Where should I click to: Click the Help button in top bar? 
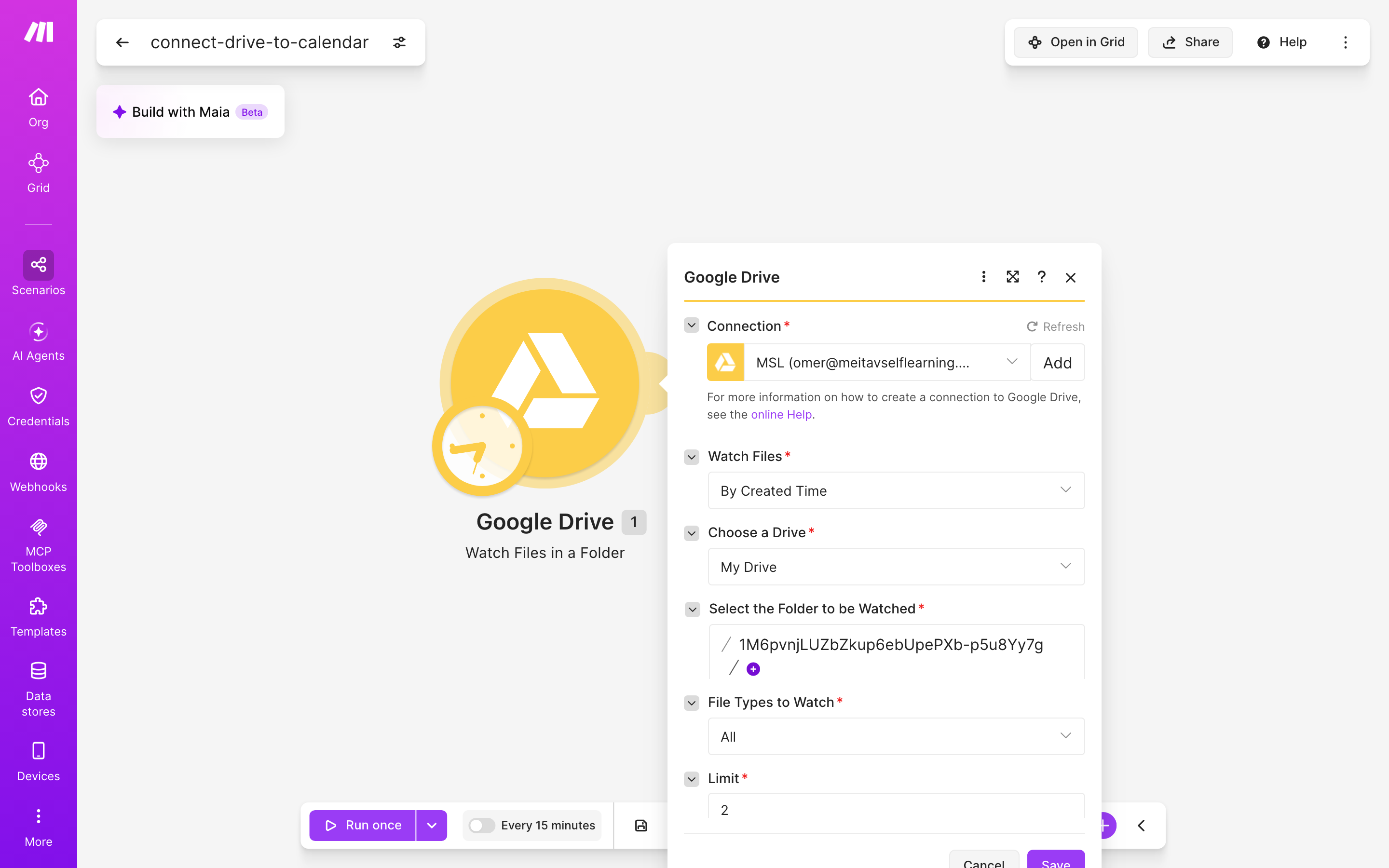[x=1281, y=42]
